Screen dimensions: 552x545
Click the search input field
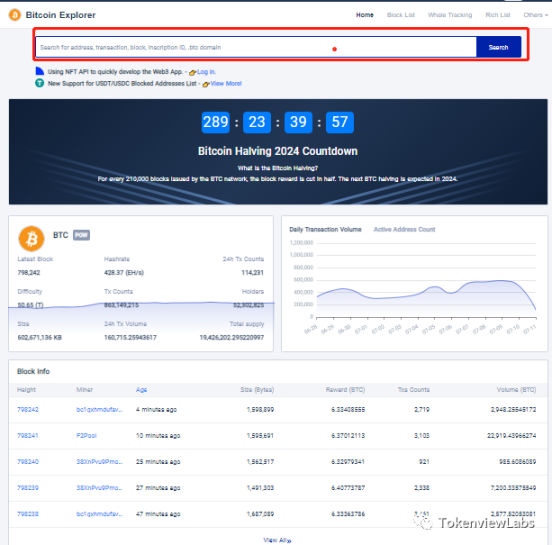point(256,47)
